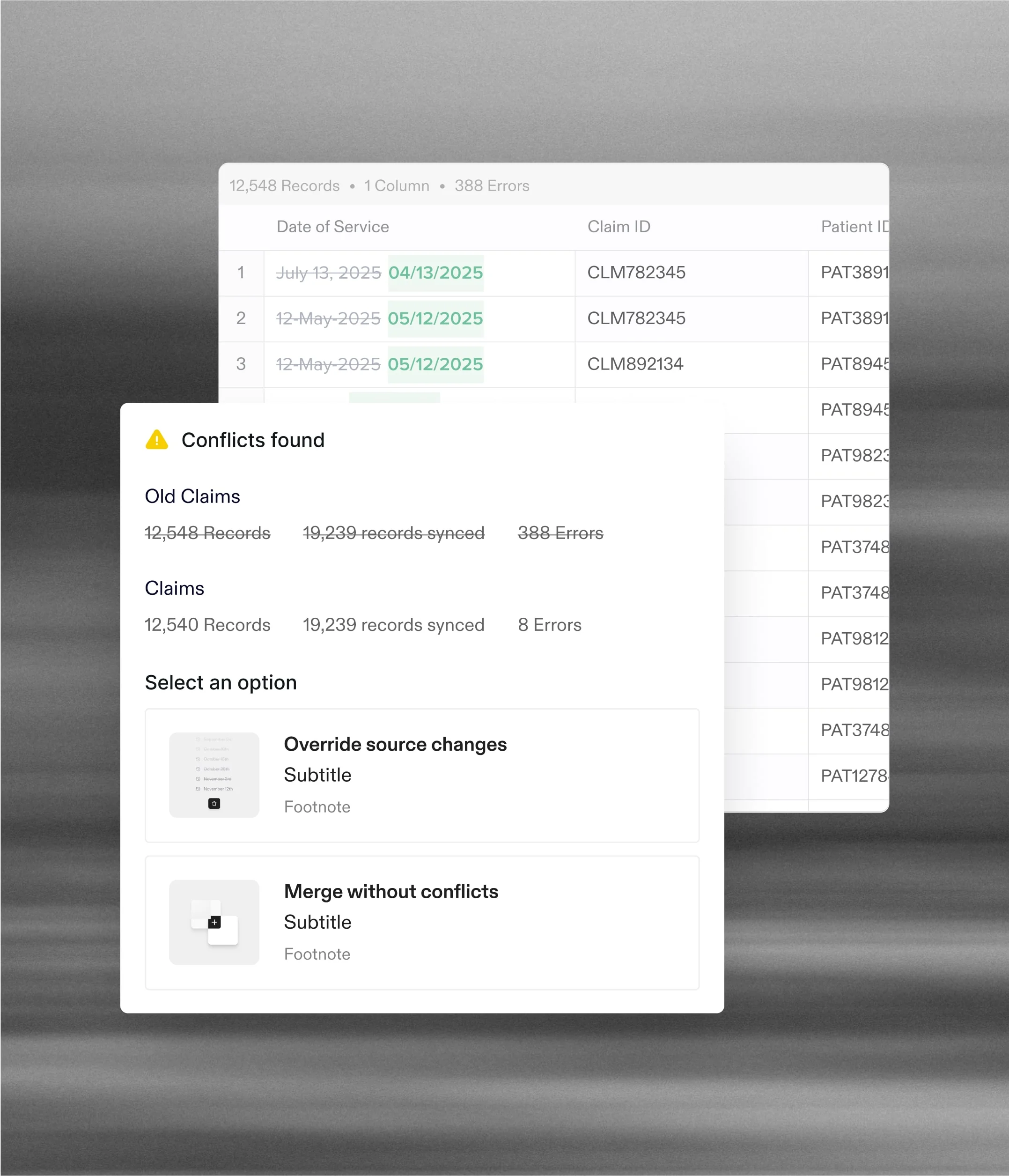The image size is (1009, 1176).
Task: Click the Claim ID column header
Action: [x=619, y=227]
